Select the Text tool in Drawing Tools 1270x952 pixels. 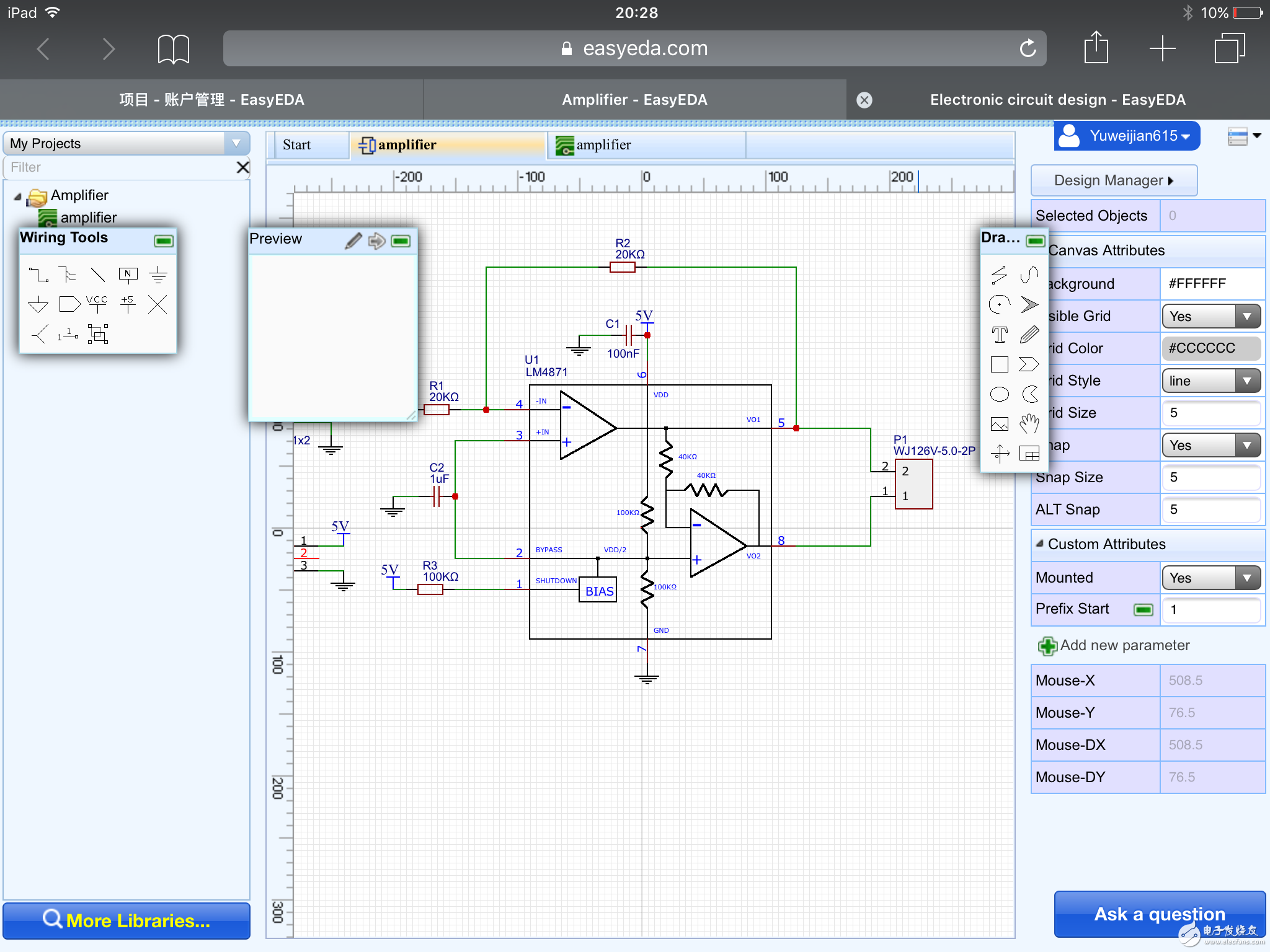pos(999,335)
